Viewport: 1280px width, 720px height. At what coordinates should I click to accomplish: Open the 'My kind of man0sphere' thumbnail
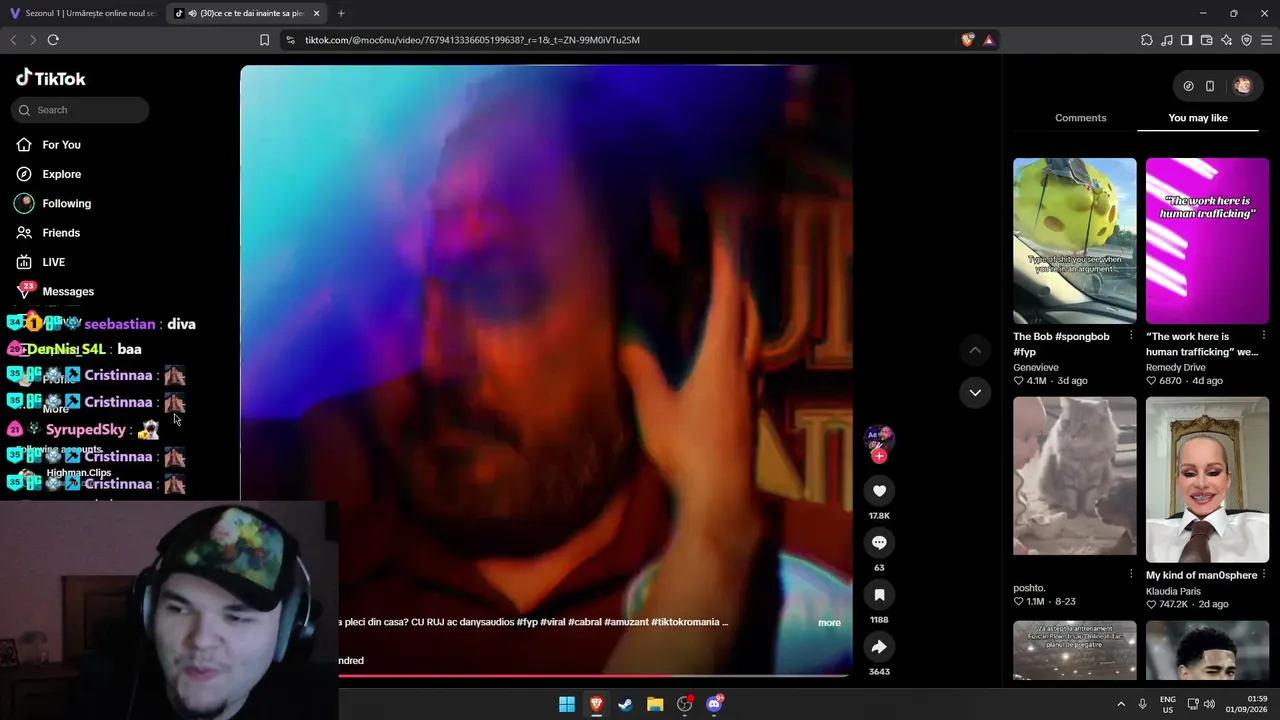[1207, 480]
